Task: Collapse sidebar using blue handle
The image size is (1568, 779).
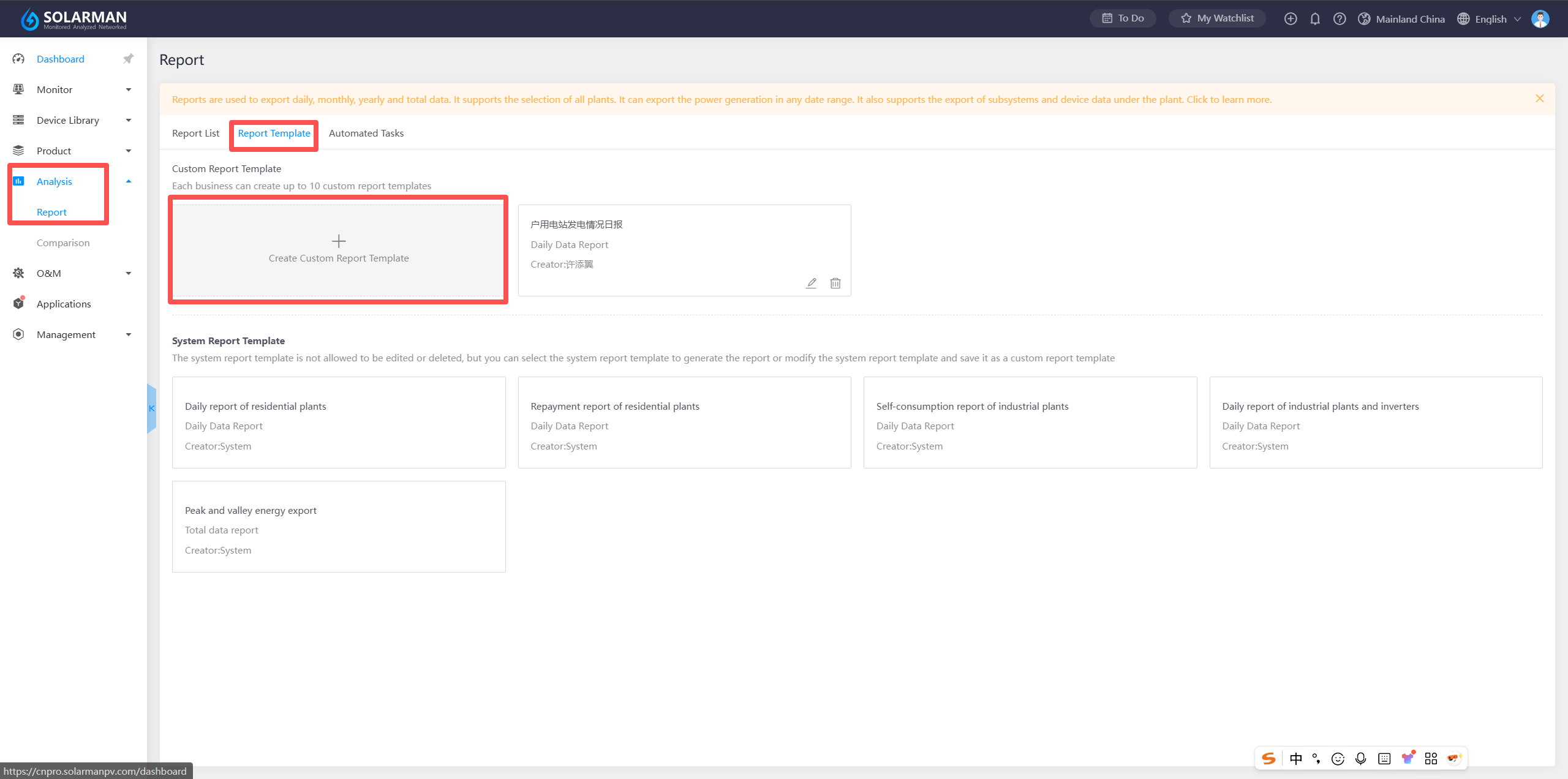Action: pyautogui.click(x=151, y=408)
